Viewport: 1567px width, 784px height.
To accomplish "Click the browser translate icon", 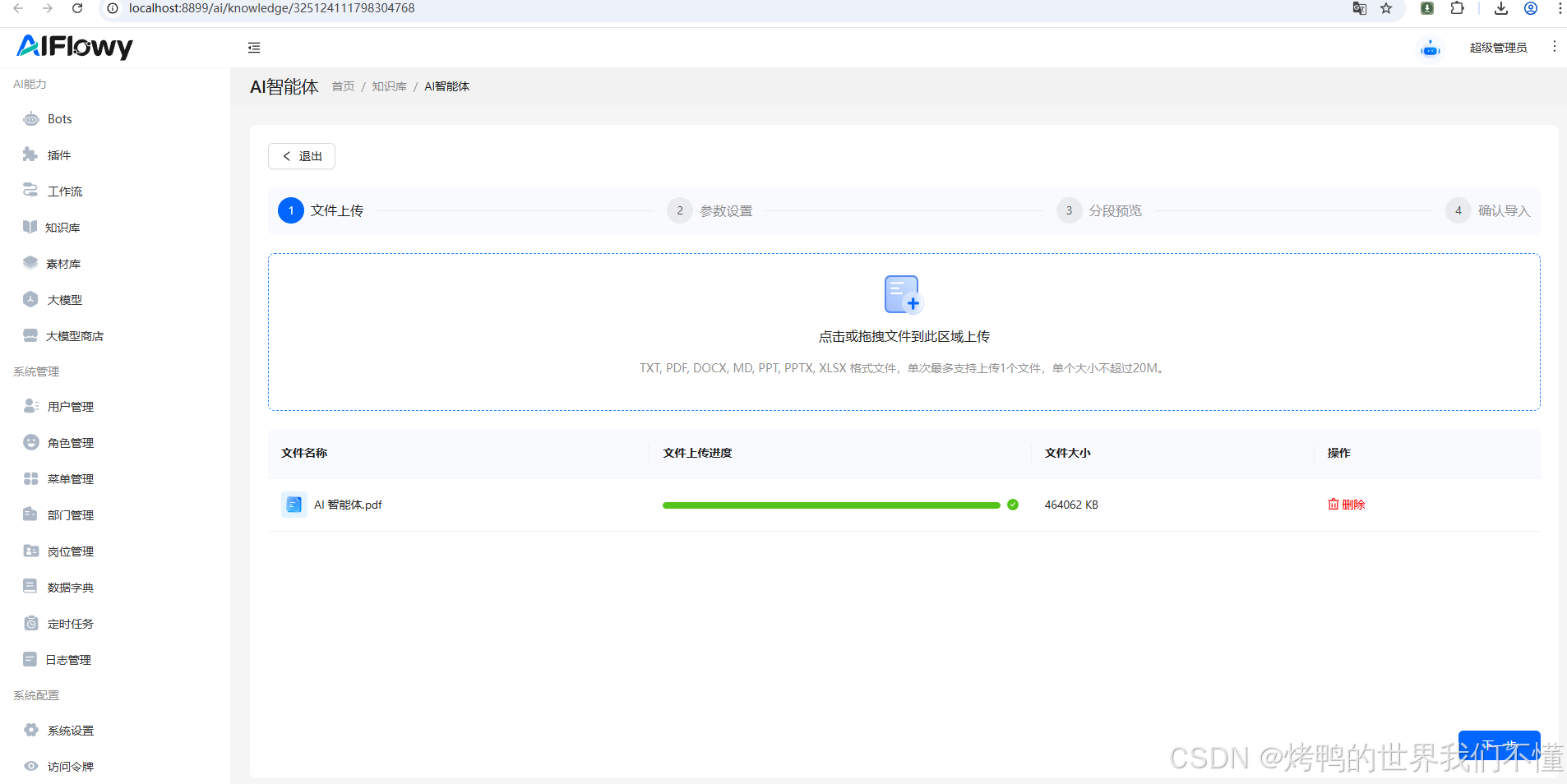I will click(x=1360, y=8).
